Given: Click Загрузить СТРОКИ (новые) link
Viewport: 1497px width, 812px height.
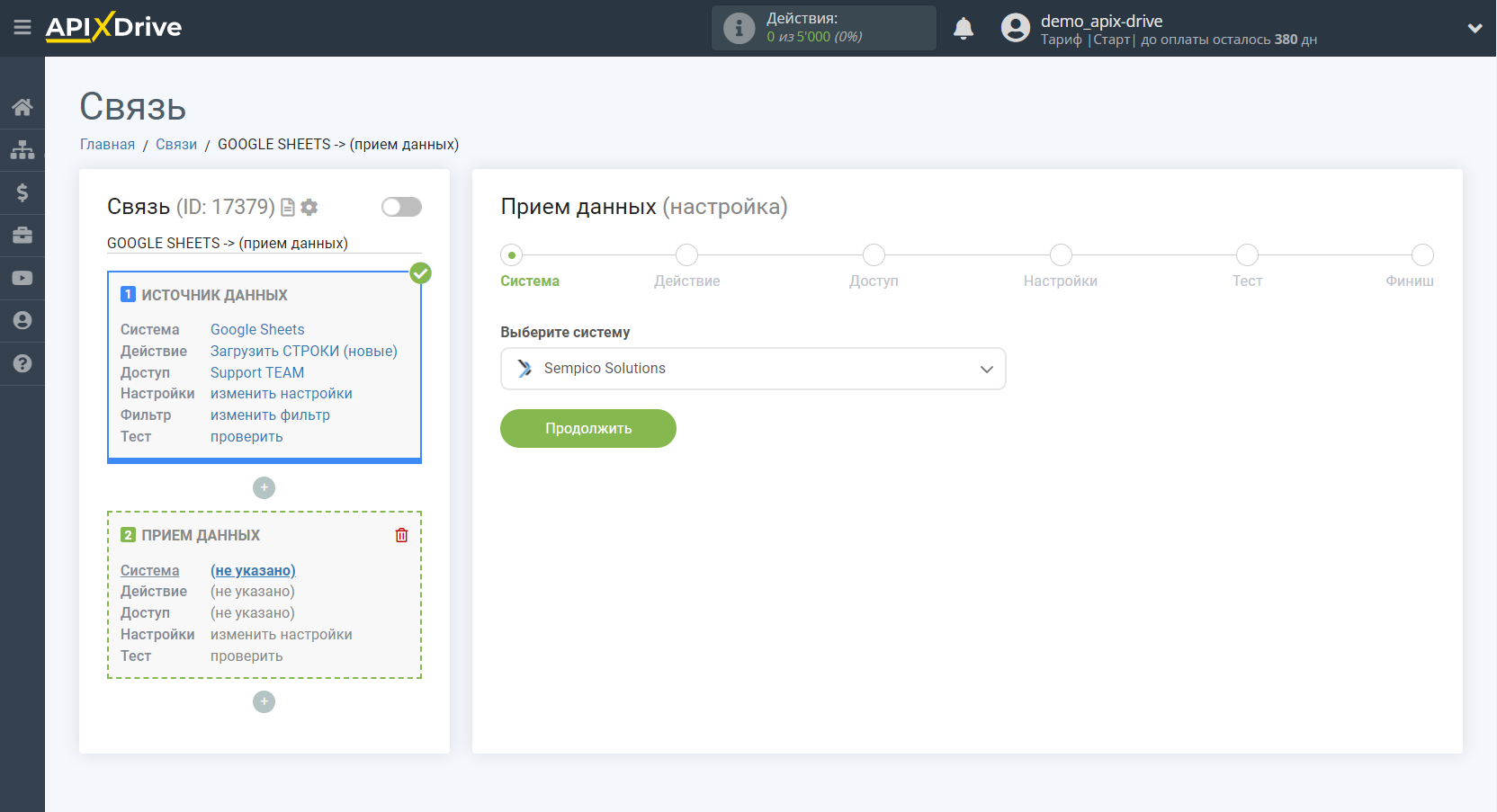Looking at the screenshot, I should pos(304,352).
